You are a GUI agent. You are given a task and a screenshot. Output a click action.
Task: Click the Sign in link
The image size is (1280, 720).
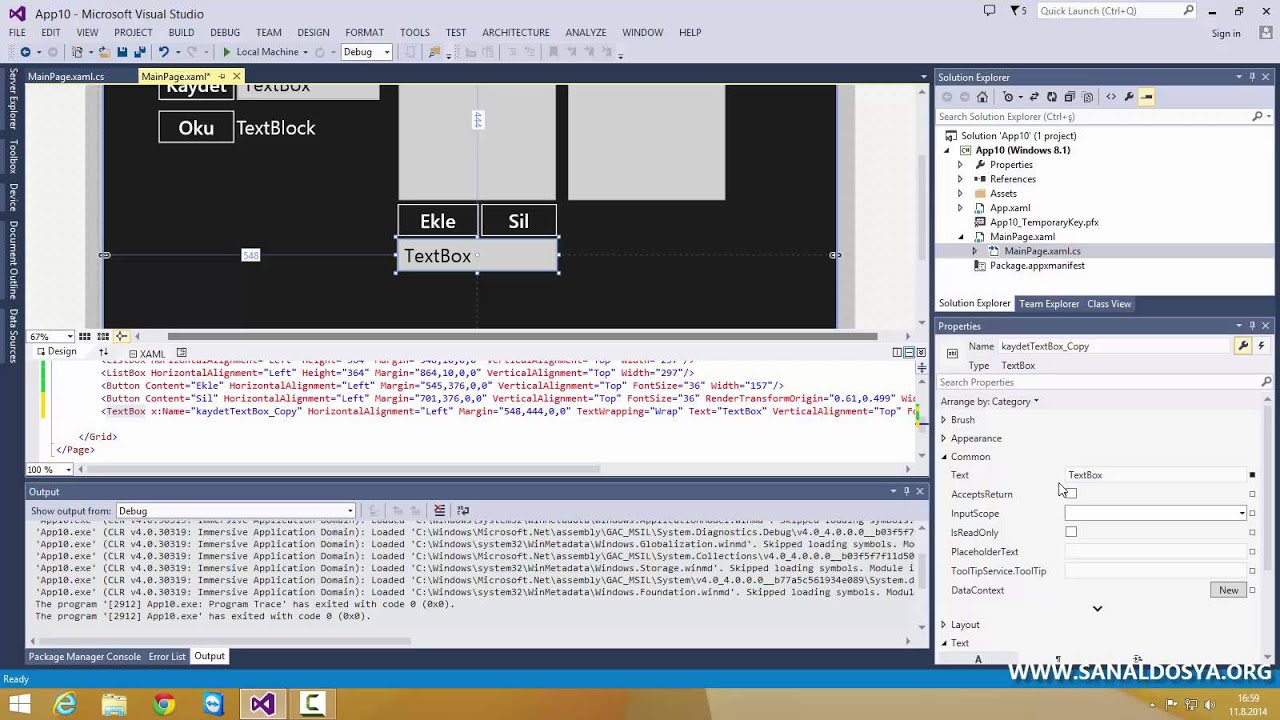(1226, 33)
